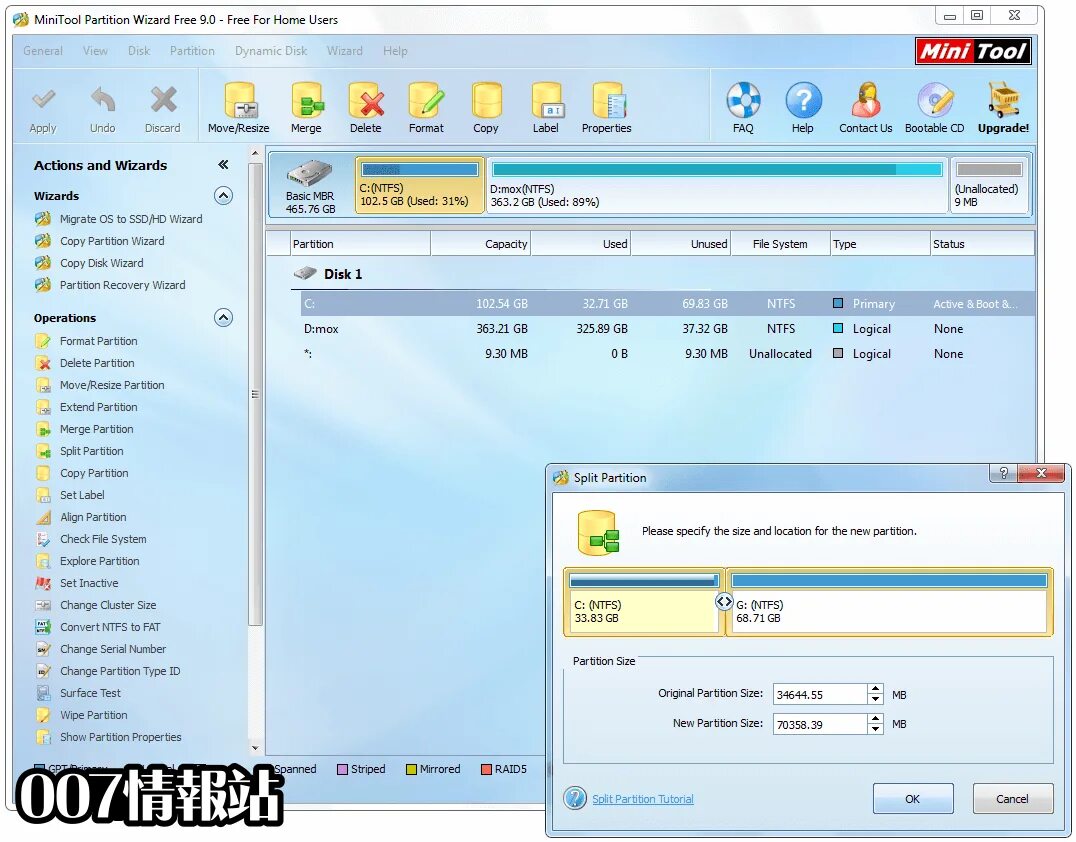
Task: Open the Wizard menu
Action: (x=344, y=51)
